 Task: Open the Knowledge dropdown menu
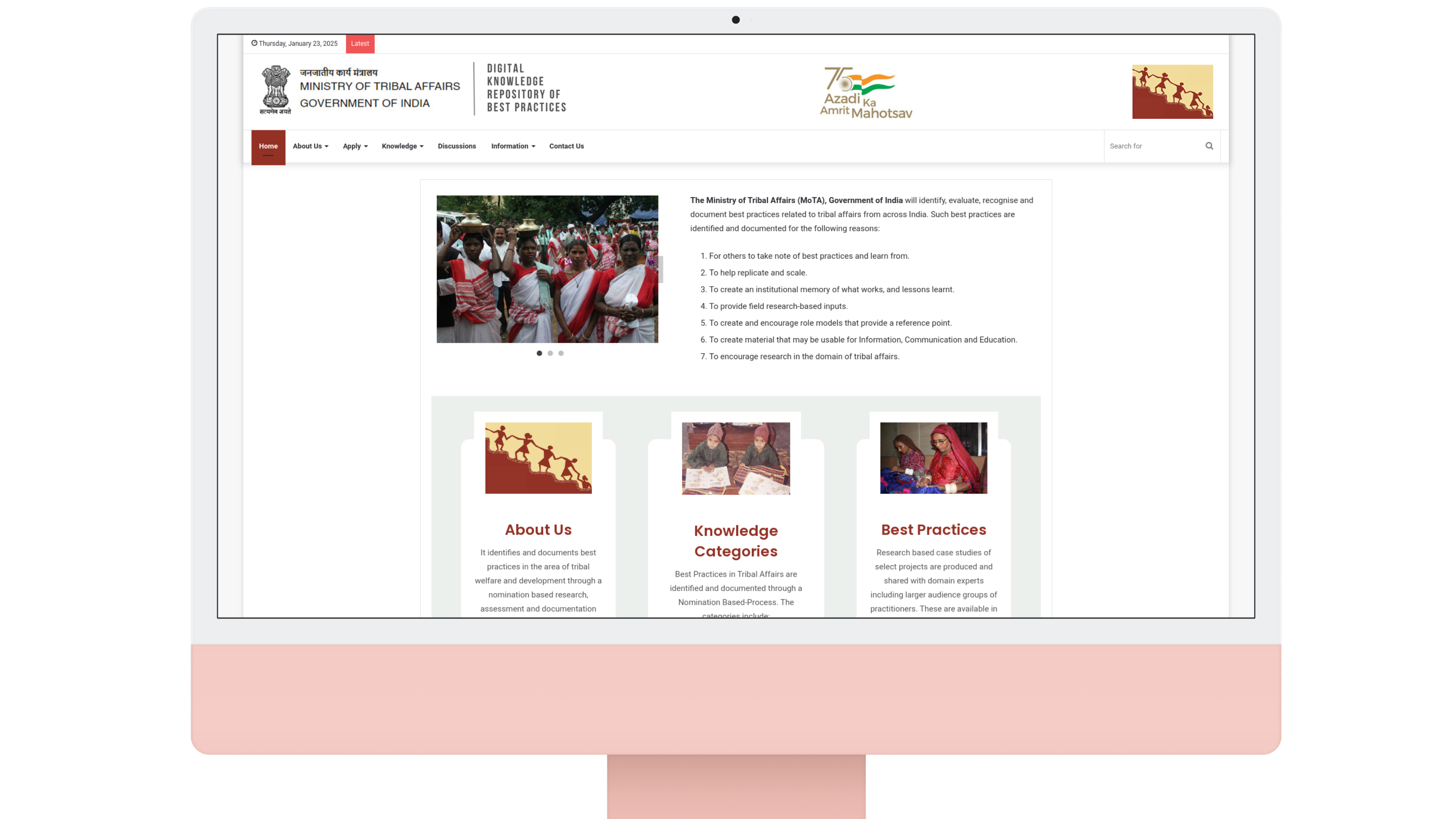tap(402, 146)
